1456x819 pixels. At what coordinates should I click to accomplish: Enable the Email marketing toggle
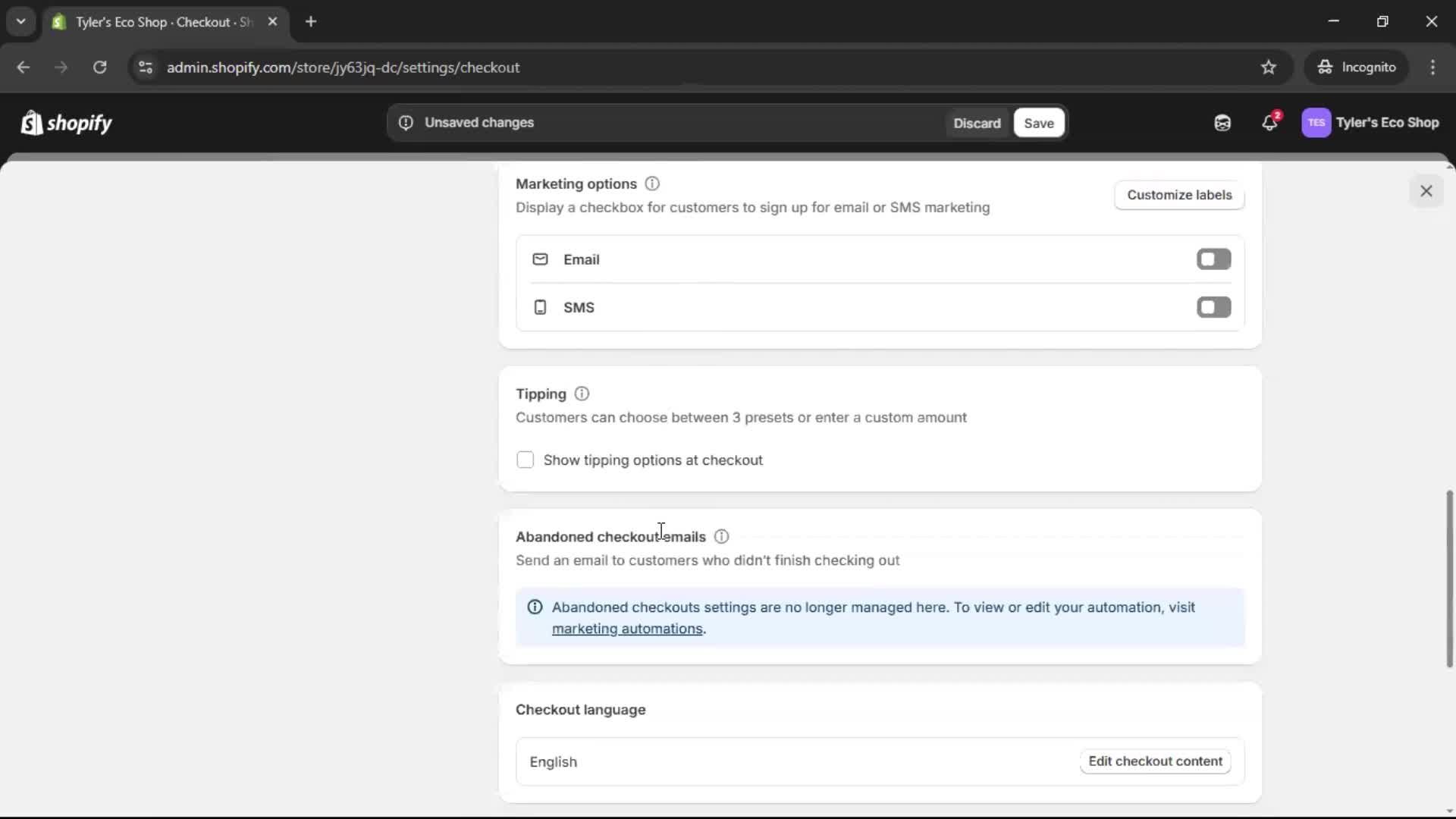click(x=1213, y=259)
